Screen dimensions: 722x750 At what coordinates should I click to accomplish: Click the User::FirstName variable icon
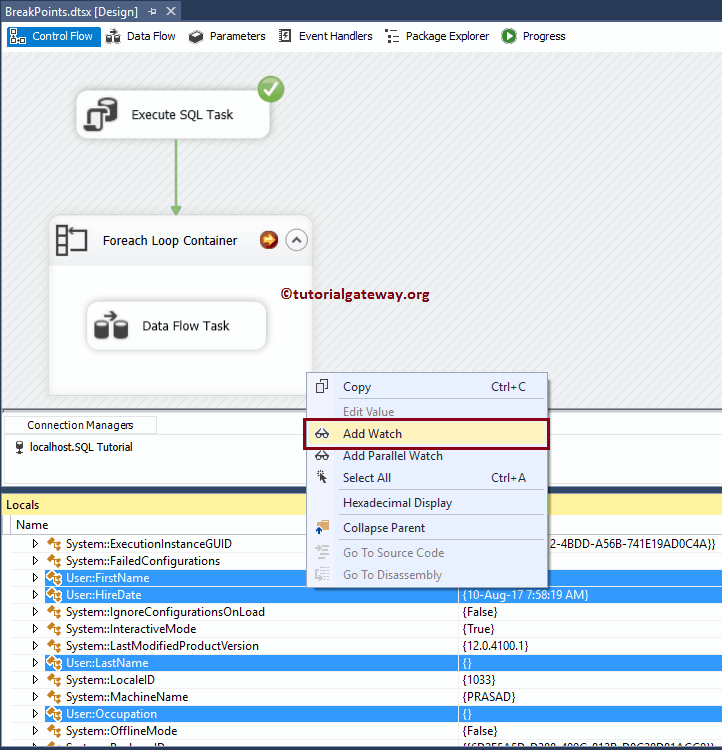pos(54,578)
